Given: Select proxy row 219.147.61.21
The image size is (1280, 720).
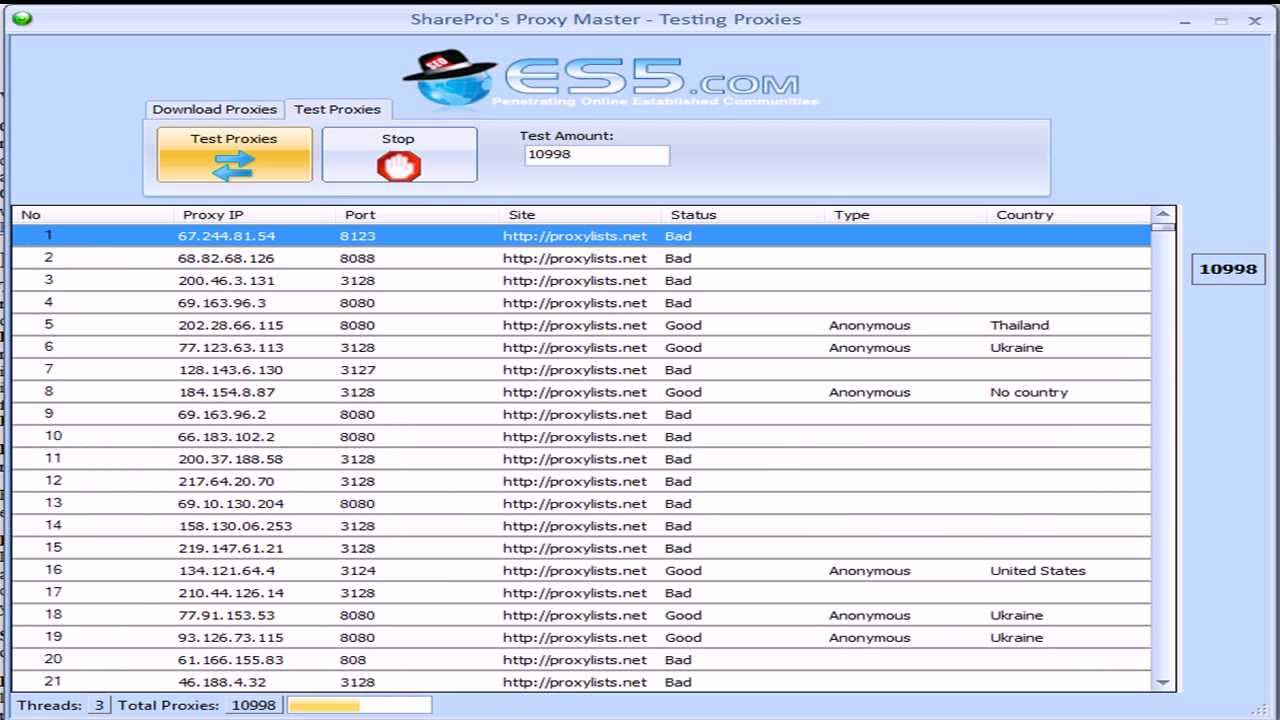Looking at the screenshot, I should point(581,548).
